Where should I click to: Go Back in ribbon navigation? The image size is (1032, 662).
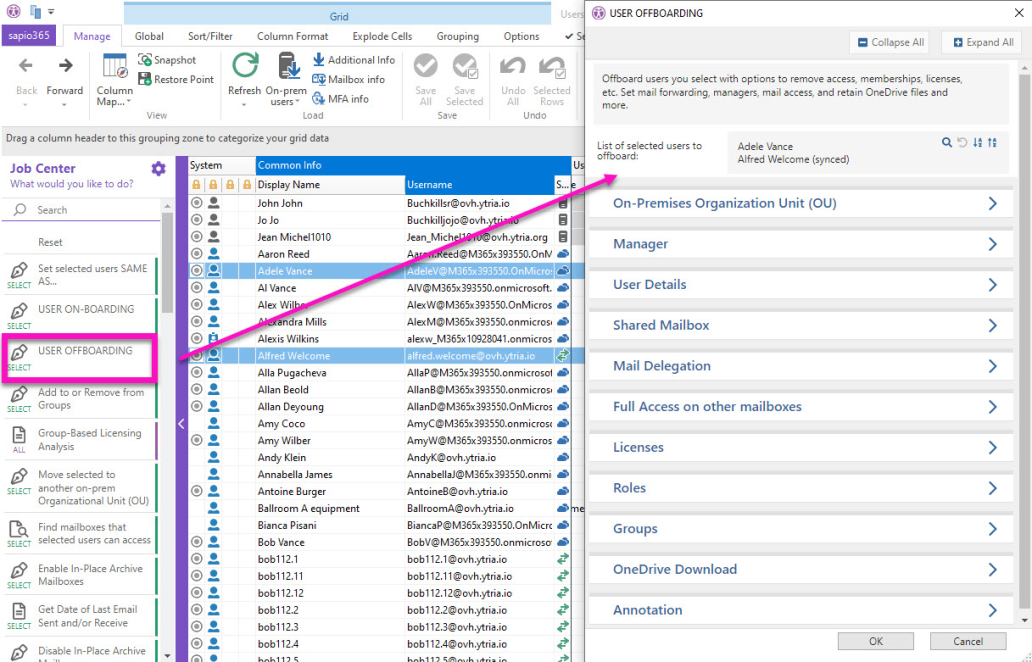click(26, 78)
